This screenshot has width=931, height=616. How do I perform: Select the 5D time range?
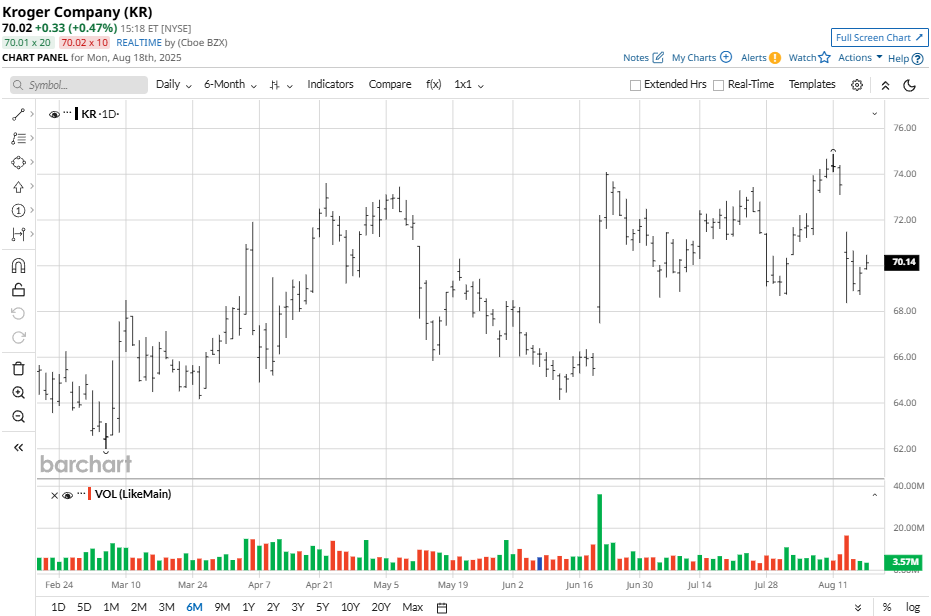[84, 607]
